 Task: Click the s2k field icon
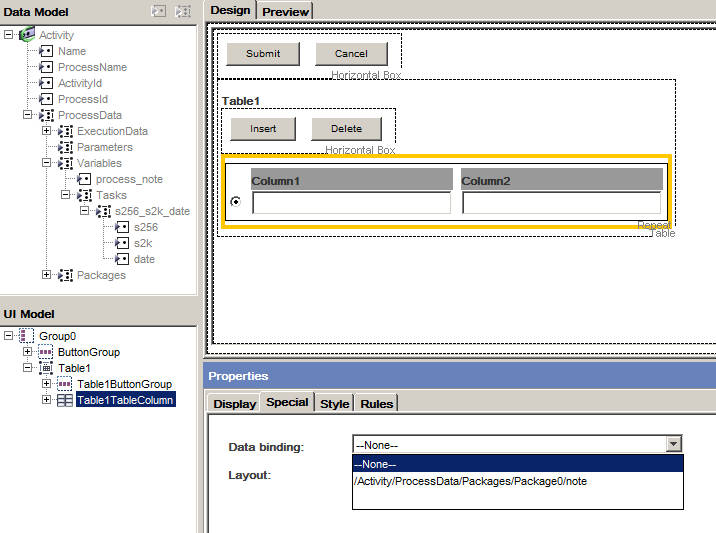click(x=122, y=243)
